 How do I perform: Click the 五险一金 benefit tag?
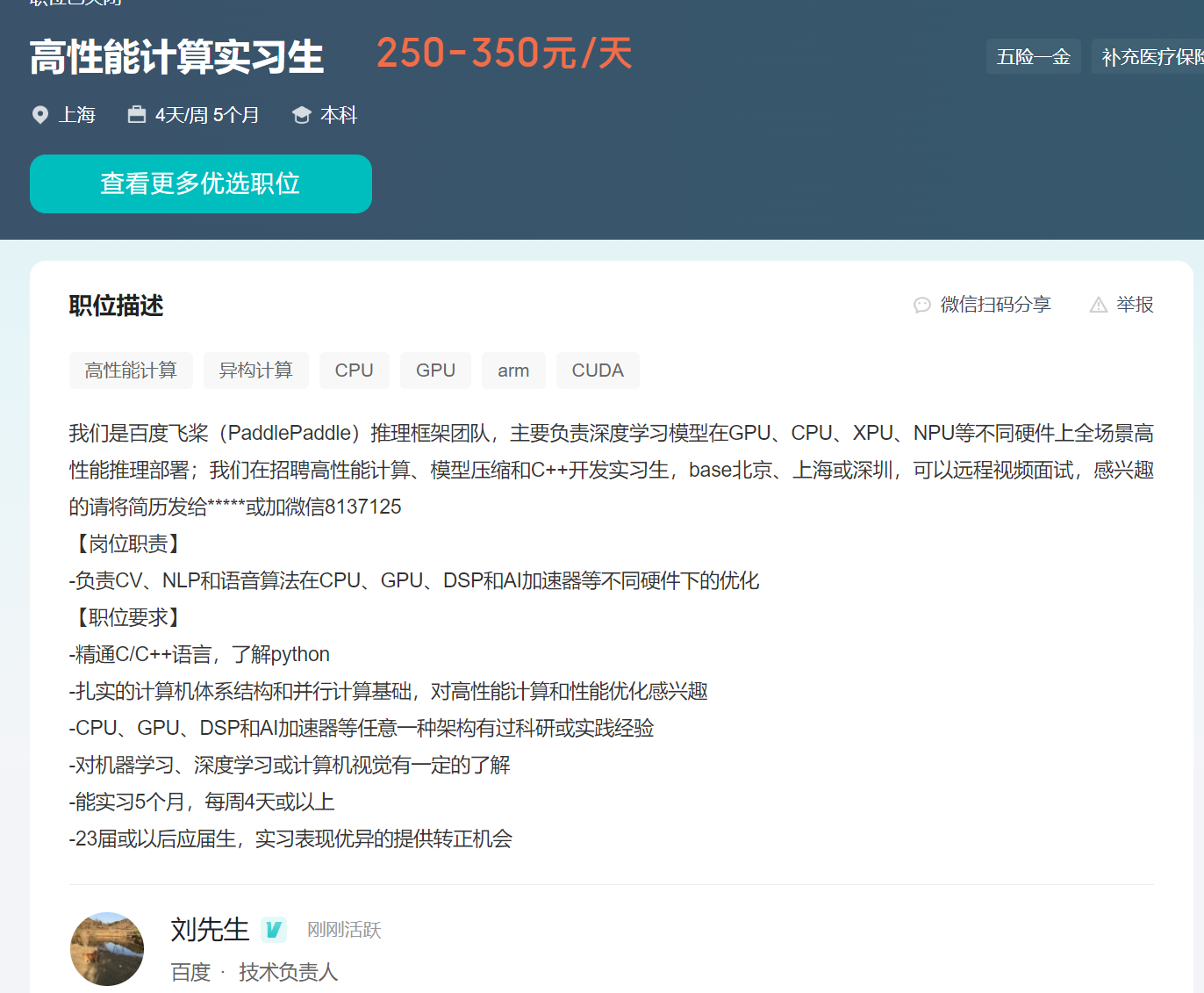(x=1033, y=57)
